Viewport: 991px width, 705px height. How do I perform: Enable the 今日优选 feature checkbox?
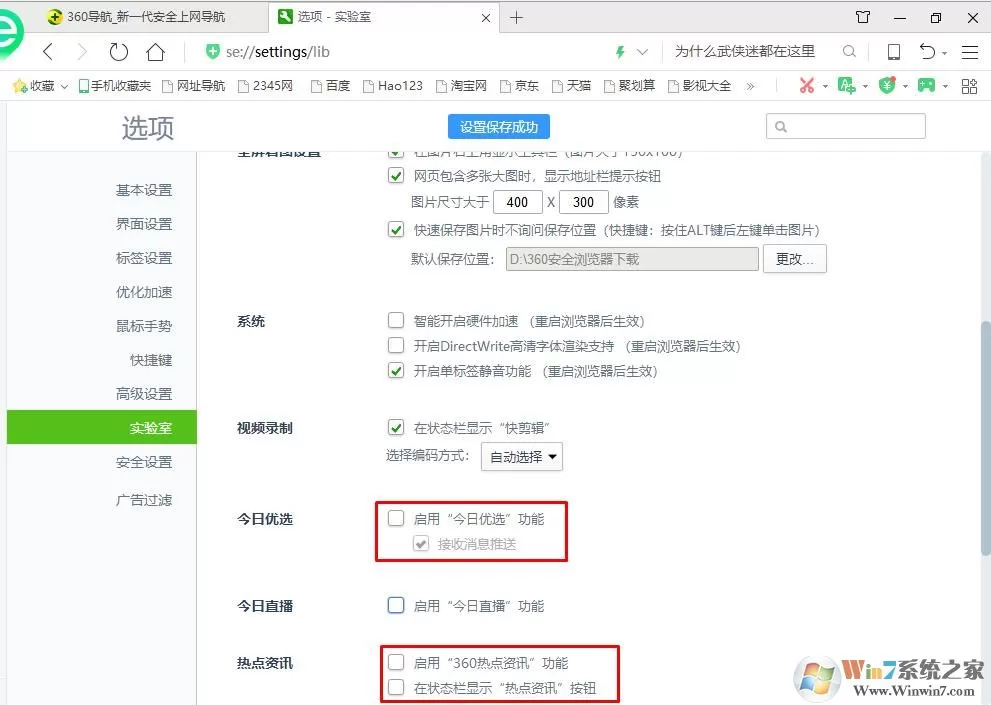pos(396,518)
